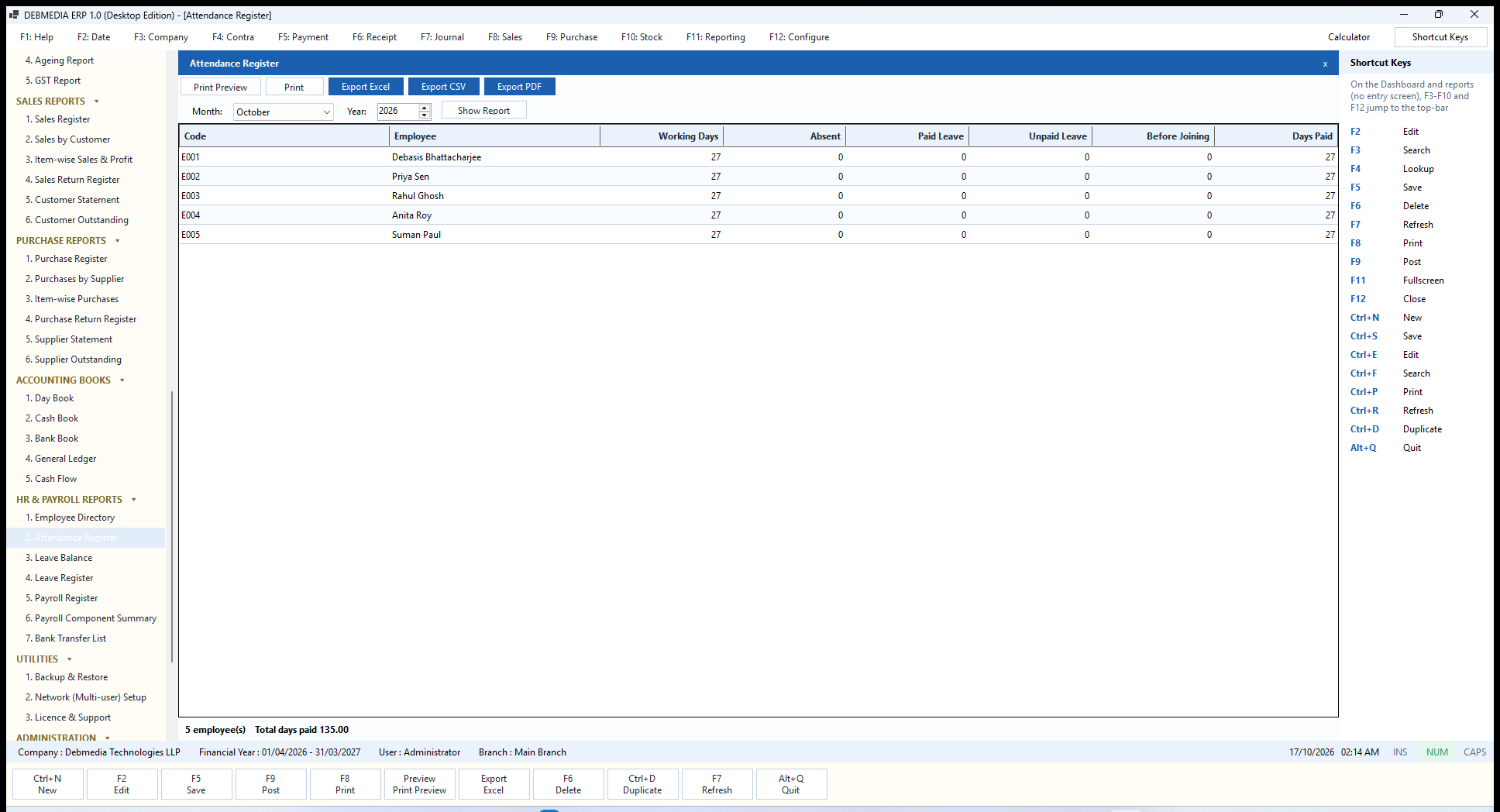Open Bank Transfer List in sidebar
Screen dimensions: 1500x812
(71, 638)
